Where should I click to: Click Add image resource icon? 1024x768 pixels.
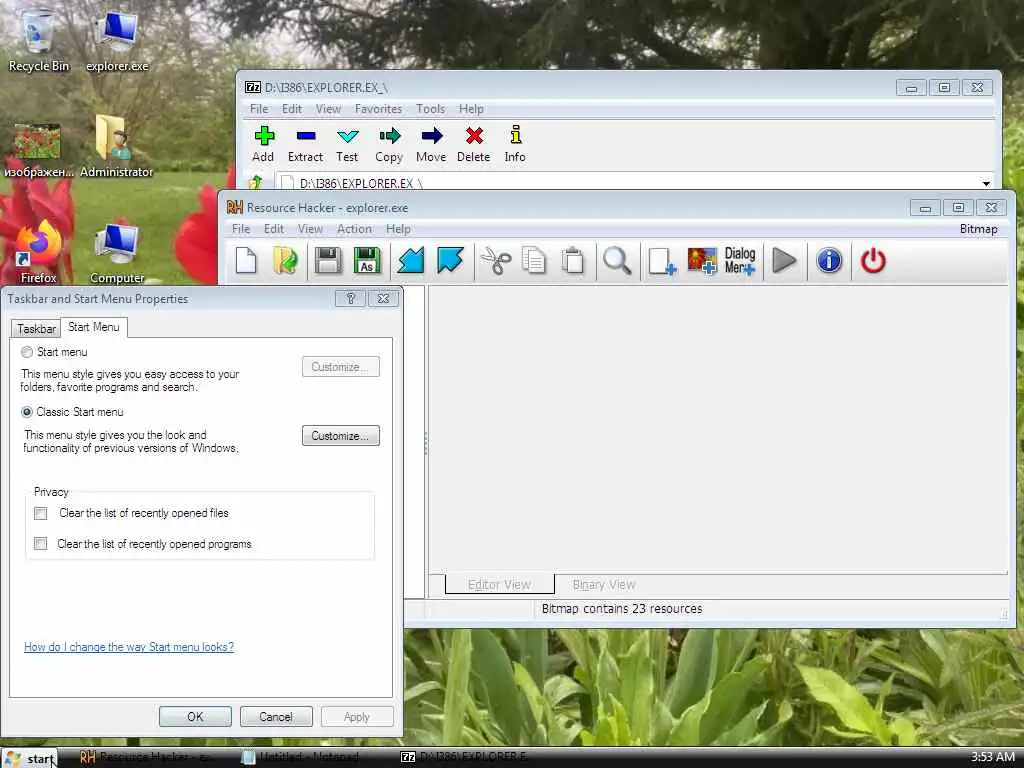702,261
